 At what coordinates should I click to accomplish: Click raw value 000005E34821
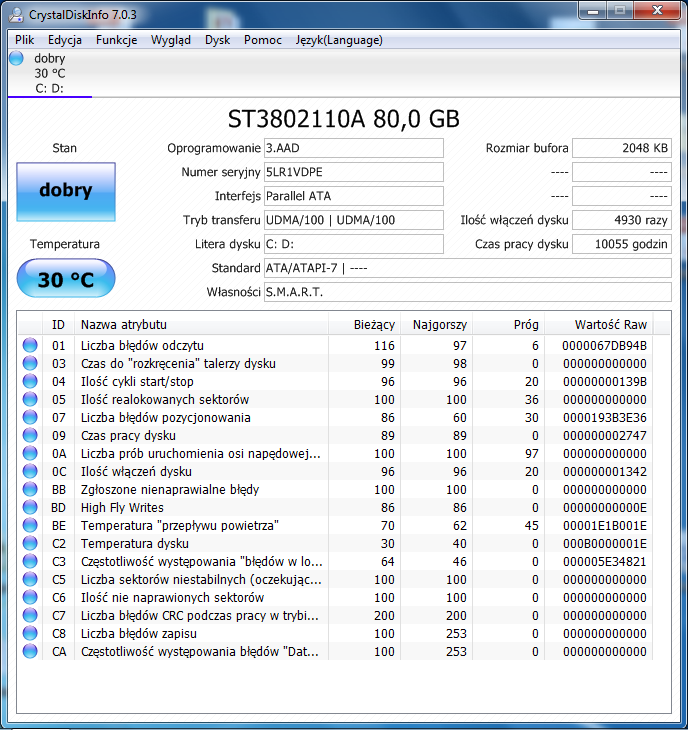[604, 561]
